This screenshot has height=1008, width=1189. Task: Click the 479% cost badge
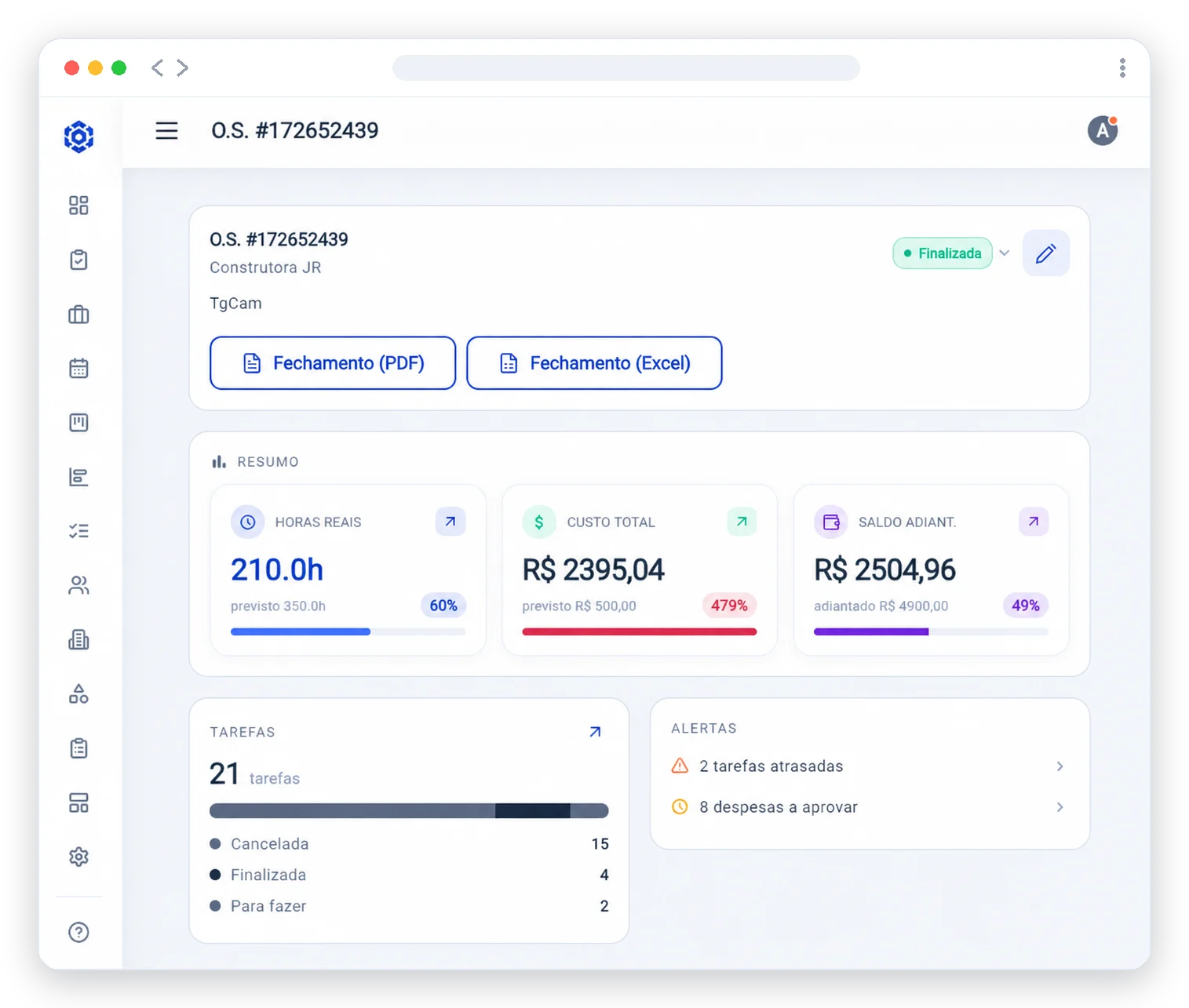tap(729, 606)
